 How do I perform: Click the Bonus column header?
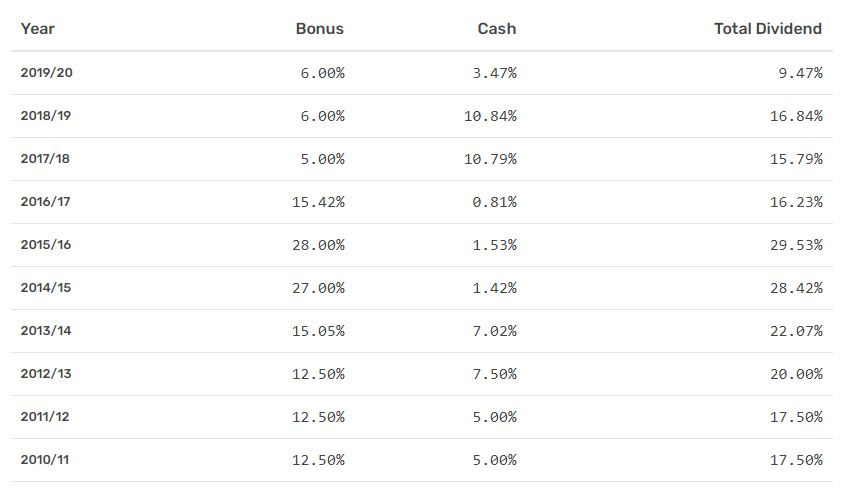pyautogui.click(x=319, y=29)
